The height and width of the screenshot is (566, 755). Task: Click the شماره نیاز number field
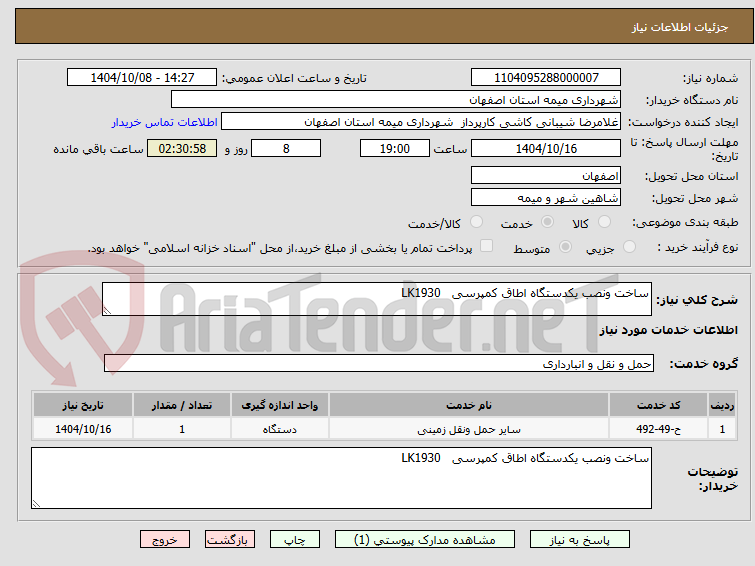tap(546, 78)
